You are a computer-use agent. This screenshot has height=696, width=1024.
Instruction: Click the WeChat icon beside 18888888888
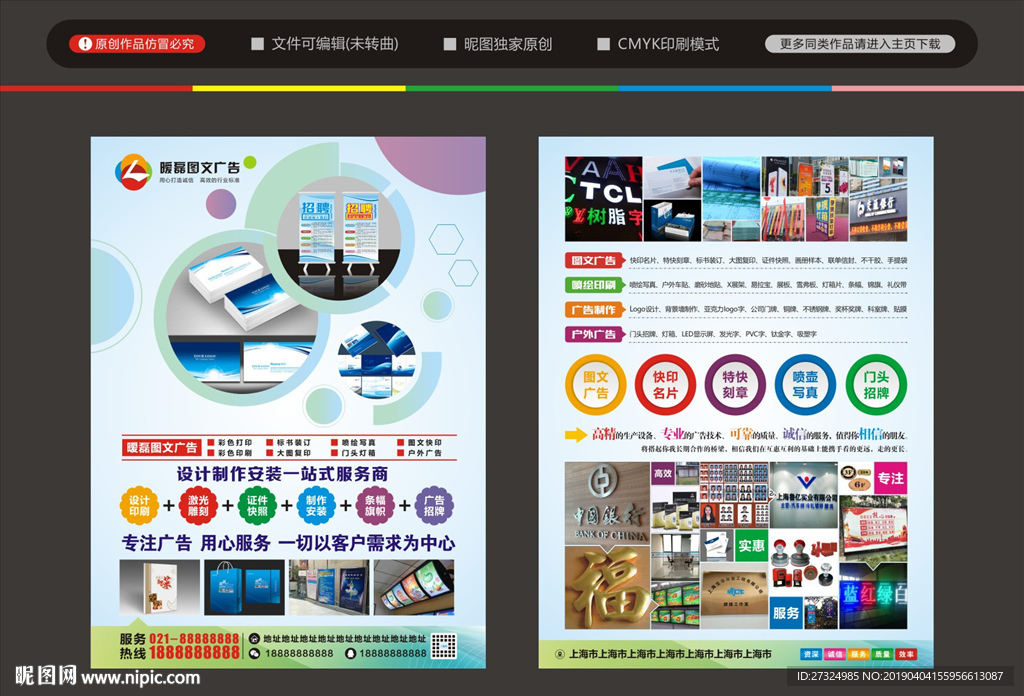click(254, 653)
